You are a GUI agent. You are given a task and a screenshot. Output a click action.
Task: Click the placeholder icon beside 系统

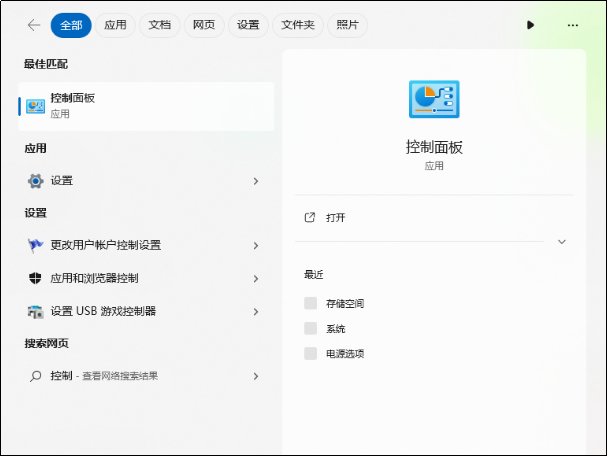click(x=310, y=328)
